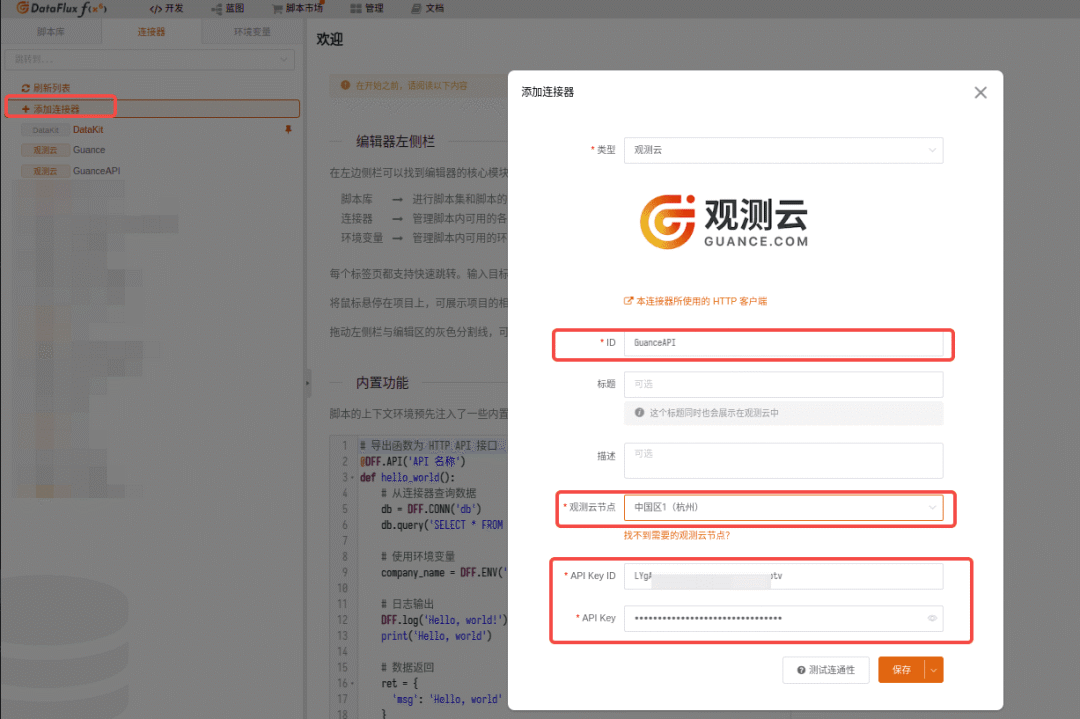
Task: Collapse code line 3 fold arrow
Action: point(353,477)
